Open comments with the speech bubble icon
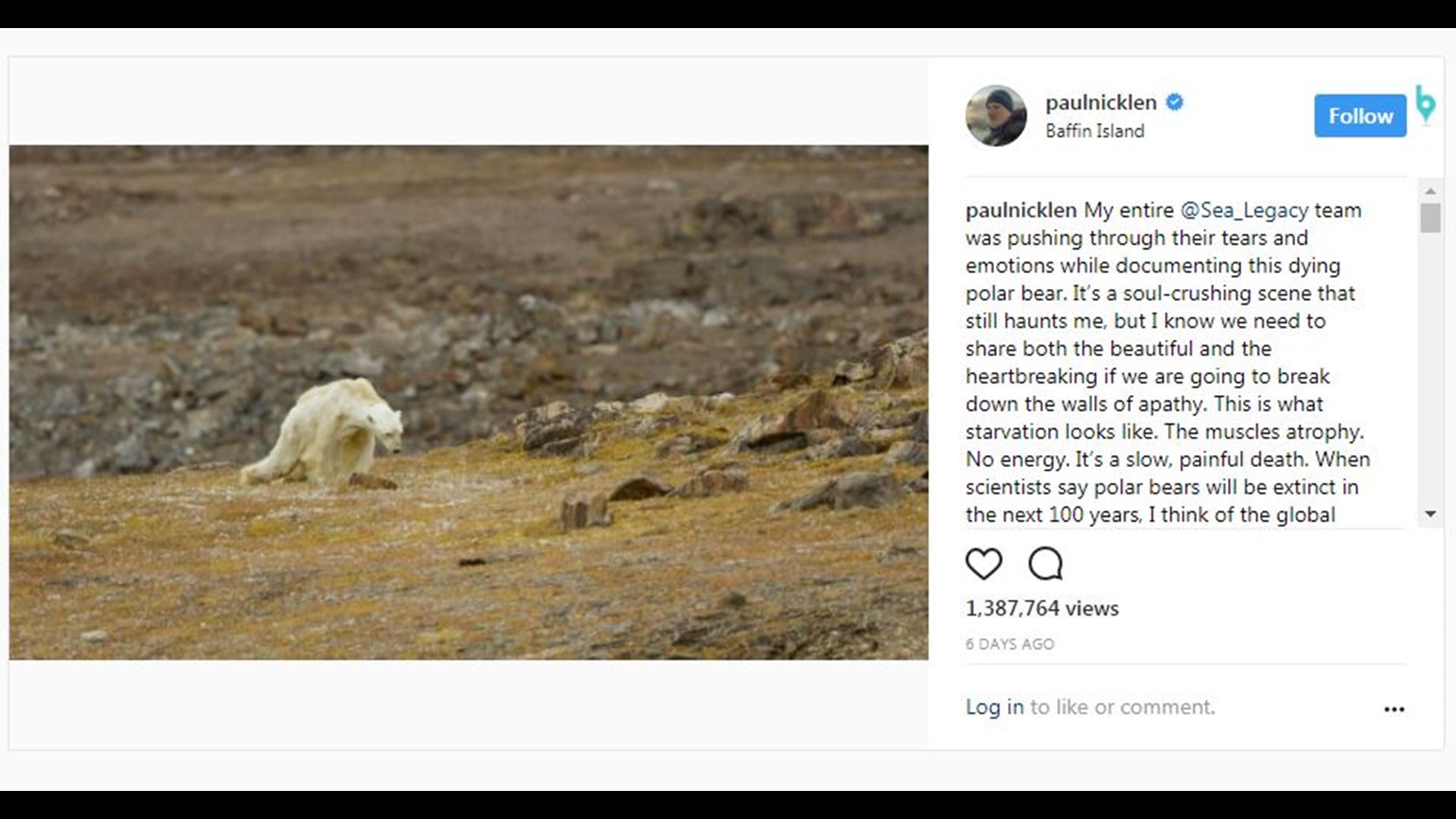Screen dimensions: 1456x819 (1045, 564)
